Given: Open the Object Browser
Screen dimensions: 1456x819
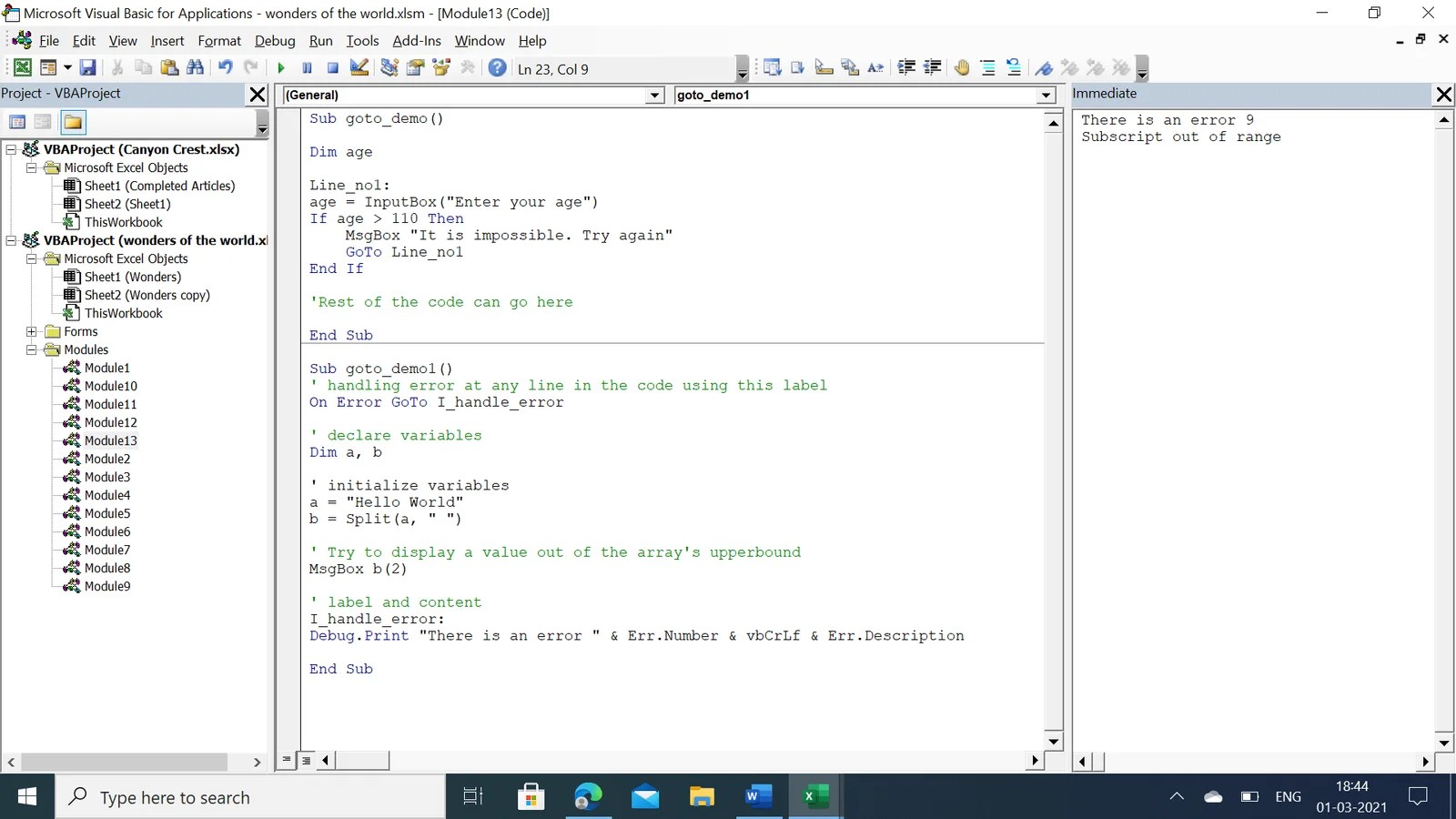Looking at the screenshot, I should (440, 68).
